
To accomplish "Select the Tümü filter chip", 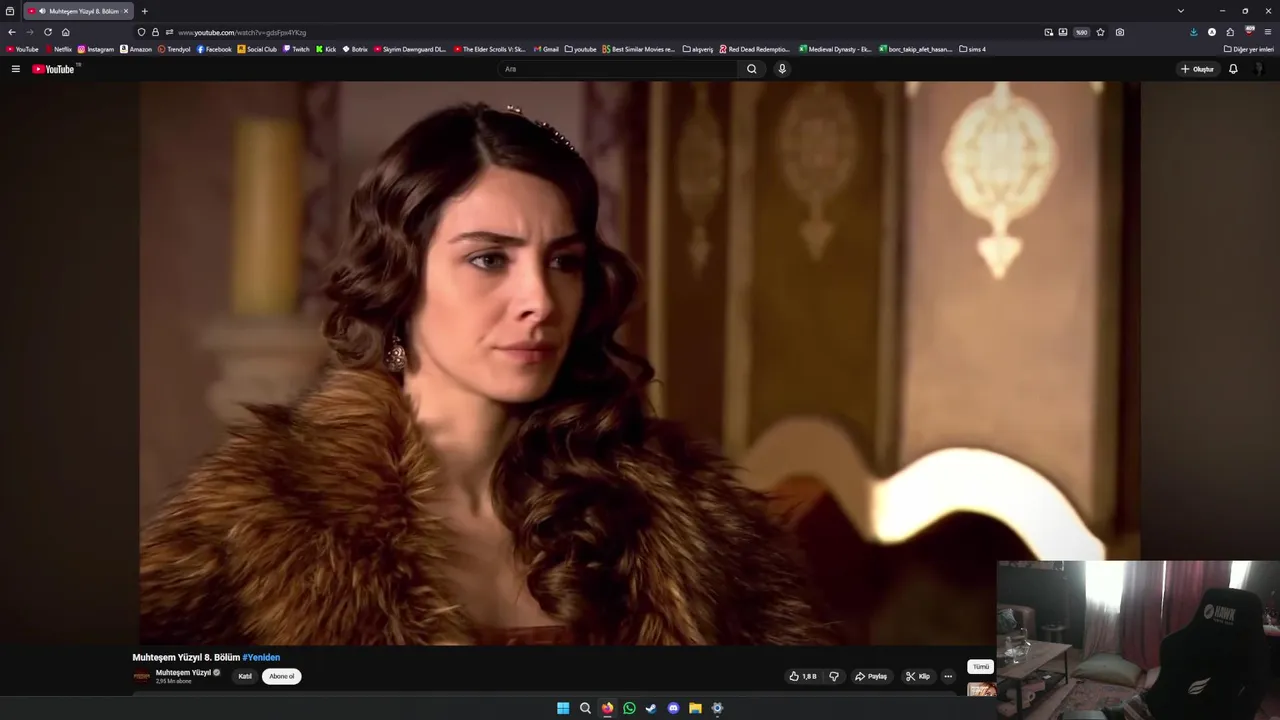I will tap(981, 666).
